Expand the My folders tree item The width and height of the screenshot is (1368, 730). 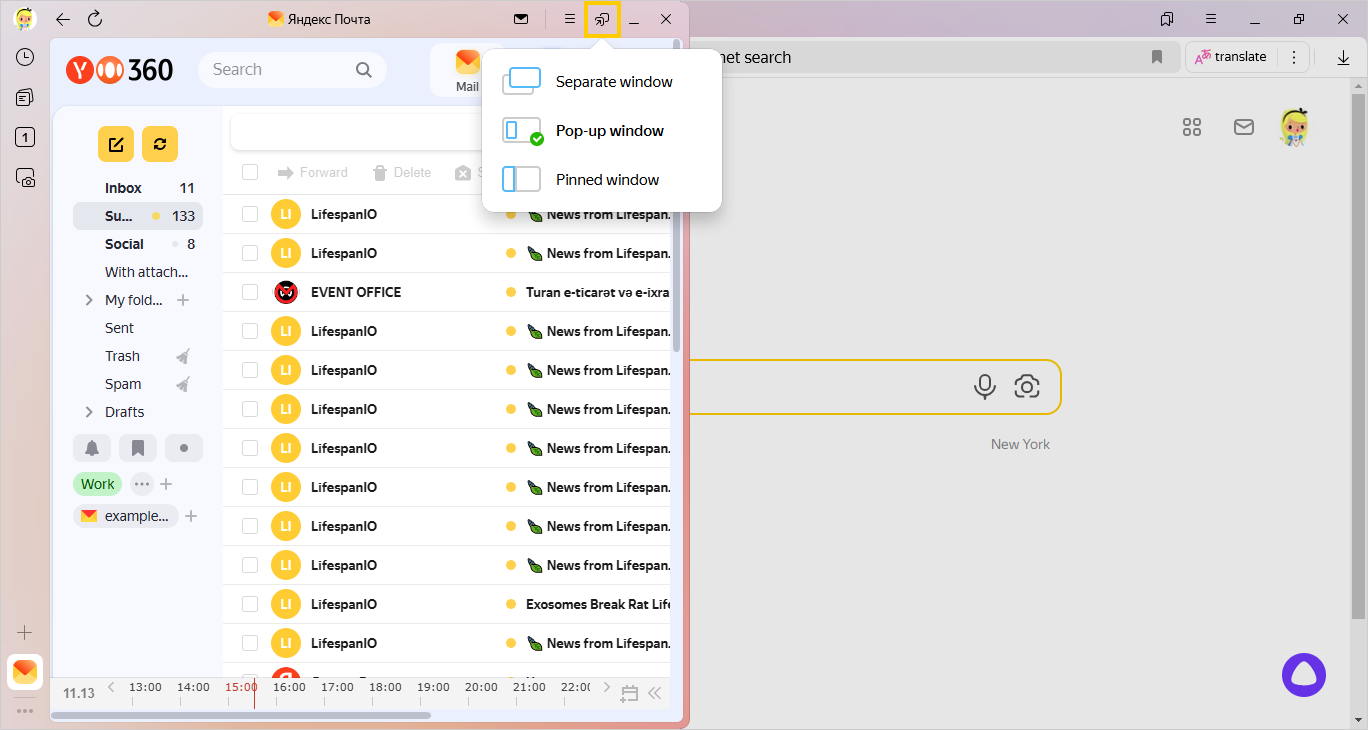click(x=89, y=300)
